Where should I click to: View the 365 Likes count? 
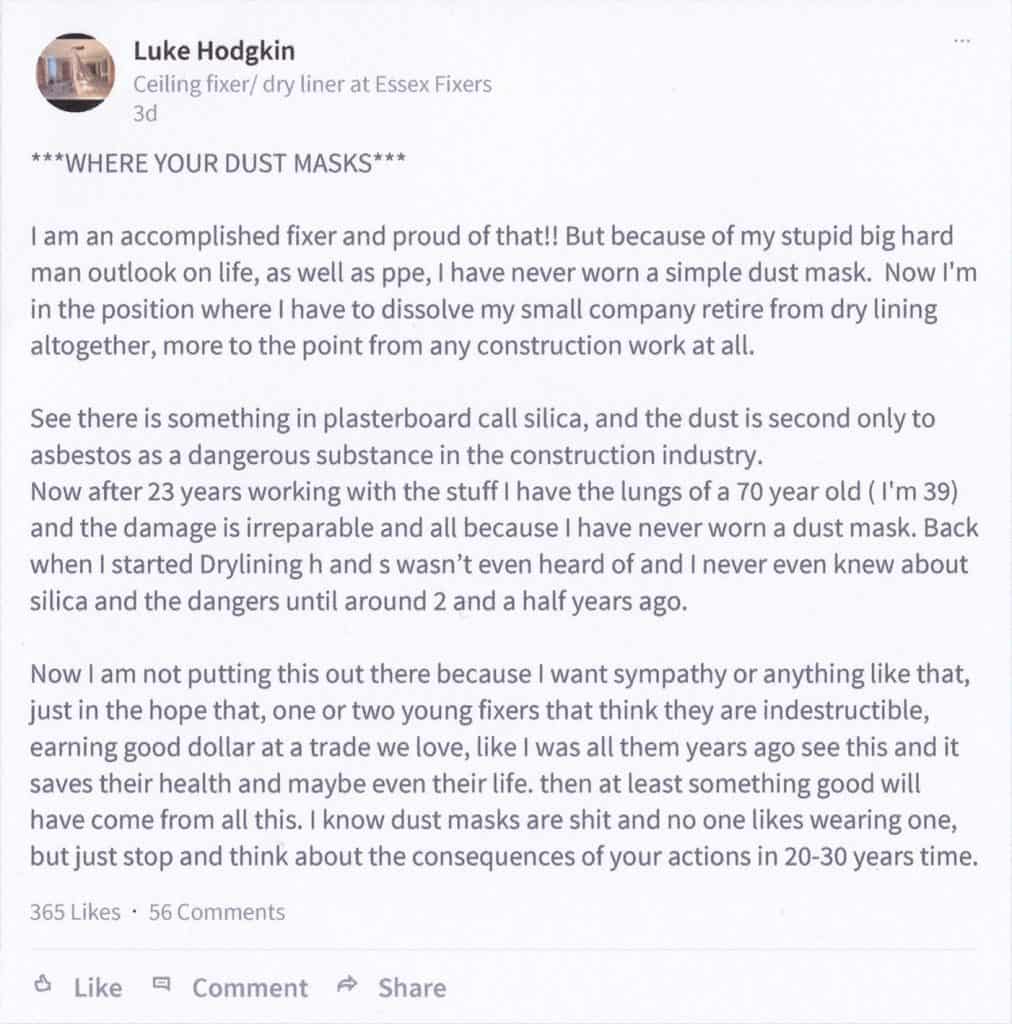point(75,912)
